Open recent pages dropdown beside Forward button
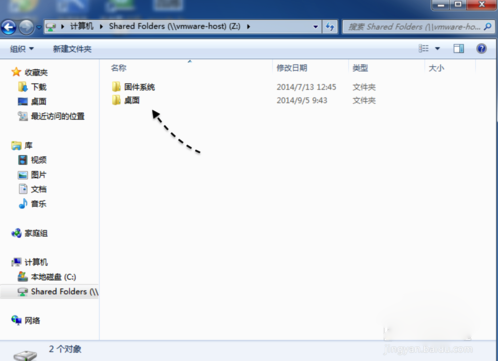The height and width of the screenshot is (361, 498). [x=39, y=27]
